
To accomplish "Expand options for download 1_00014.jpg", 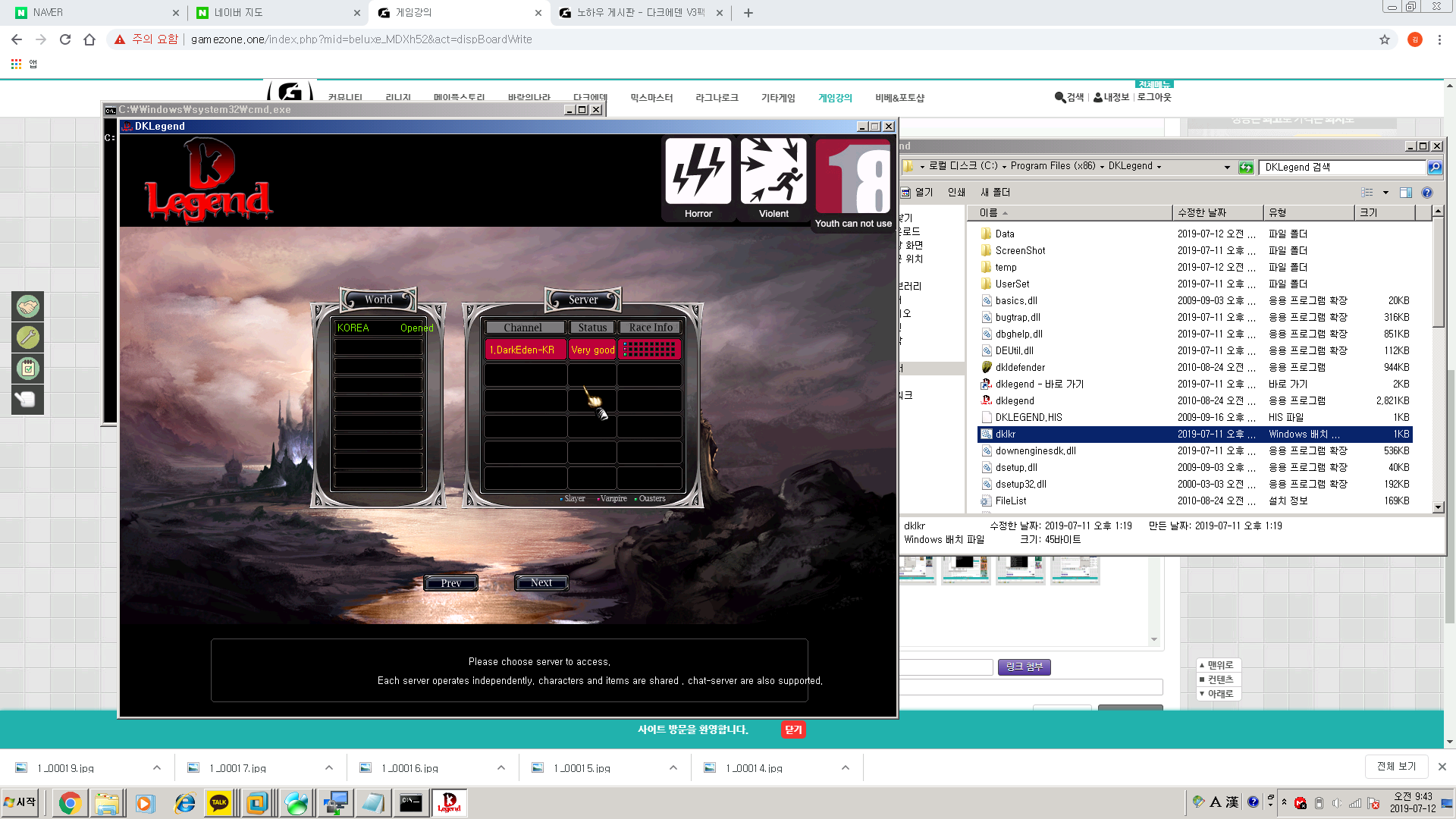I will [846, 767].
